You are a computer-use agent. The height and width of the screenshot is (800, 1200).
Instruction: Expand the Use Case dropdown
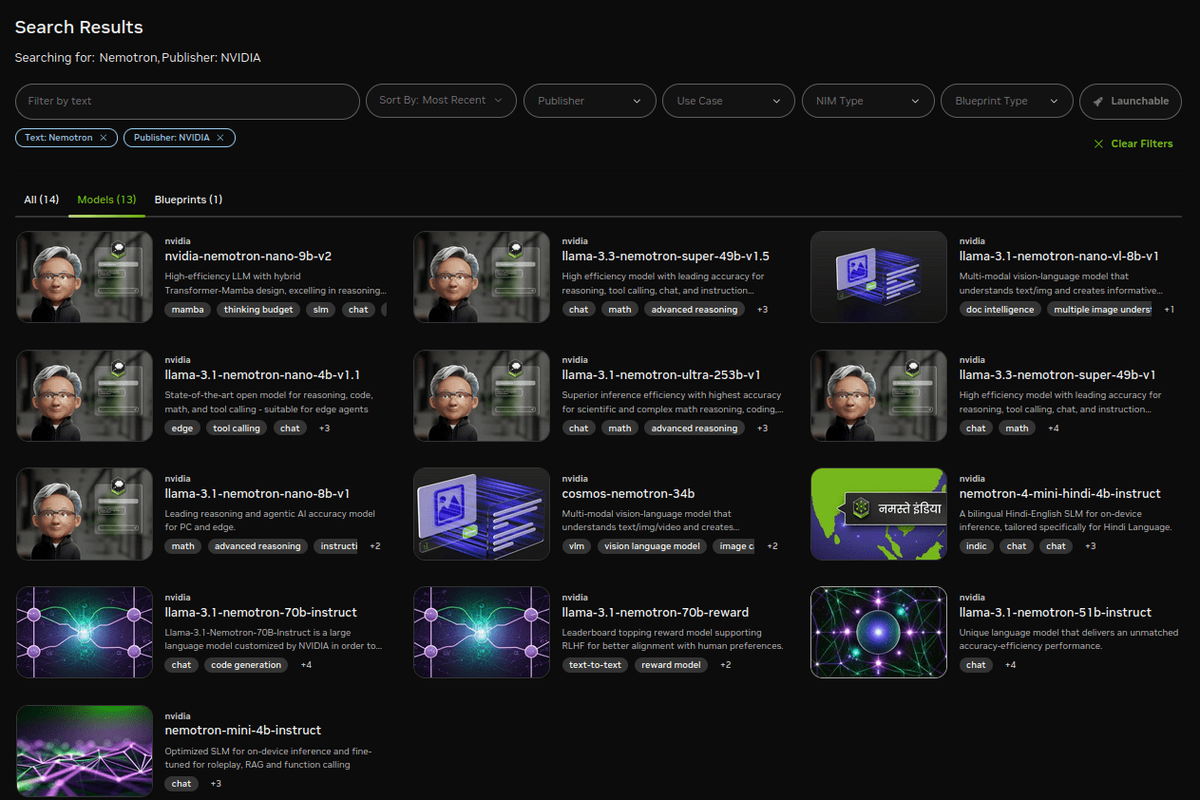(x=729, y=101)
